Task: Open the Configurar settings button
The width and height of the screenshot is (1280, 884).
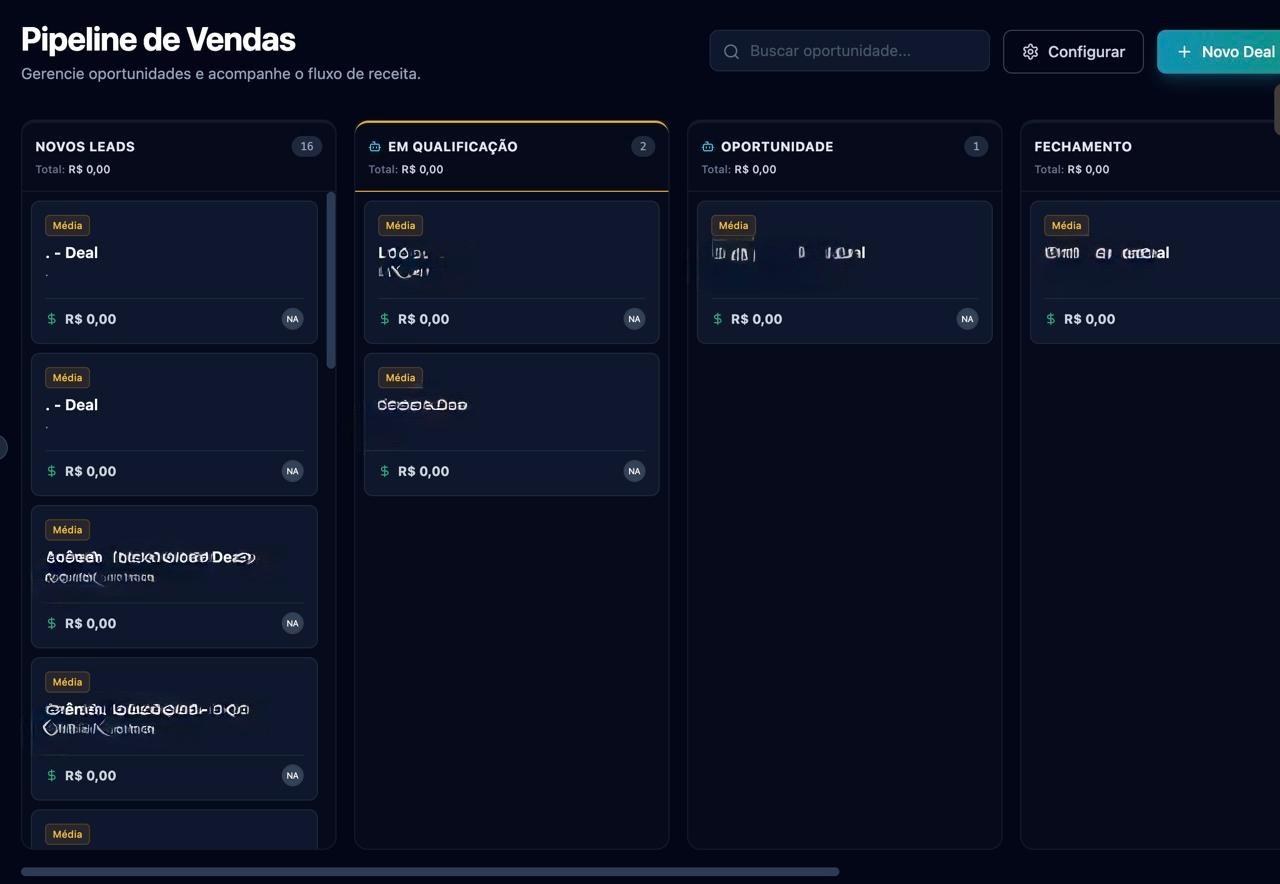Action: pos(1073,52)
